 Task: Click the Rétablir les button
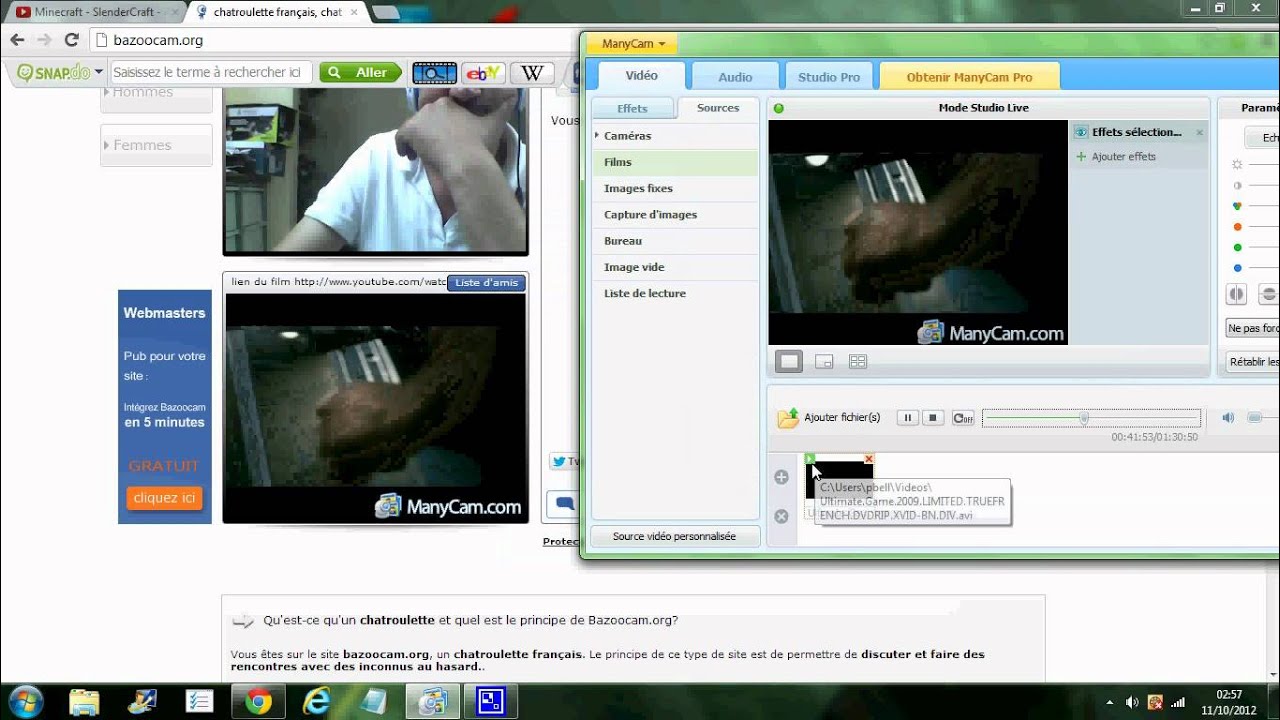[x=1252, y=362]
